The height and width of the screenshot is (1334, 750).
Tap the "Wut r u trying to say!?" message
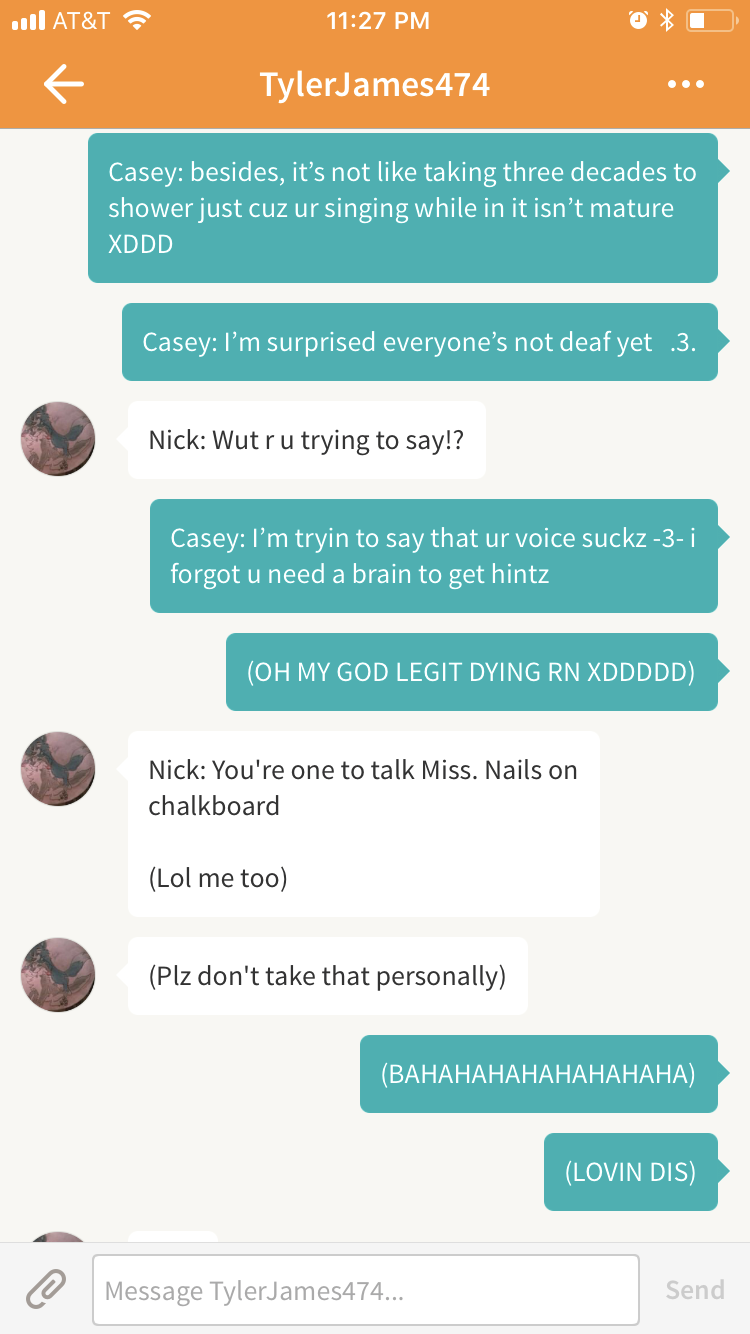[307, 440]
